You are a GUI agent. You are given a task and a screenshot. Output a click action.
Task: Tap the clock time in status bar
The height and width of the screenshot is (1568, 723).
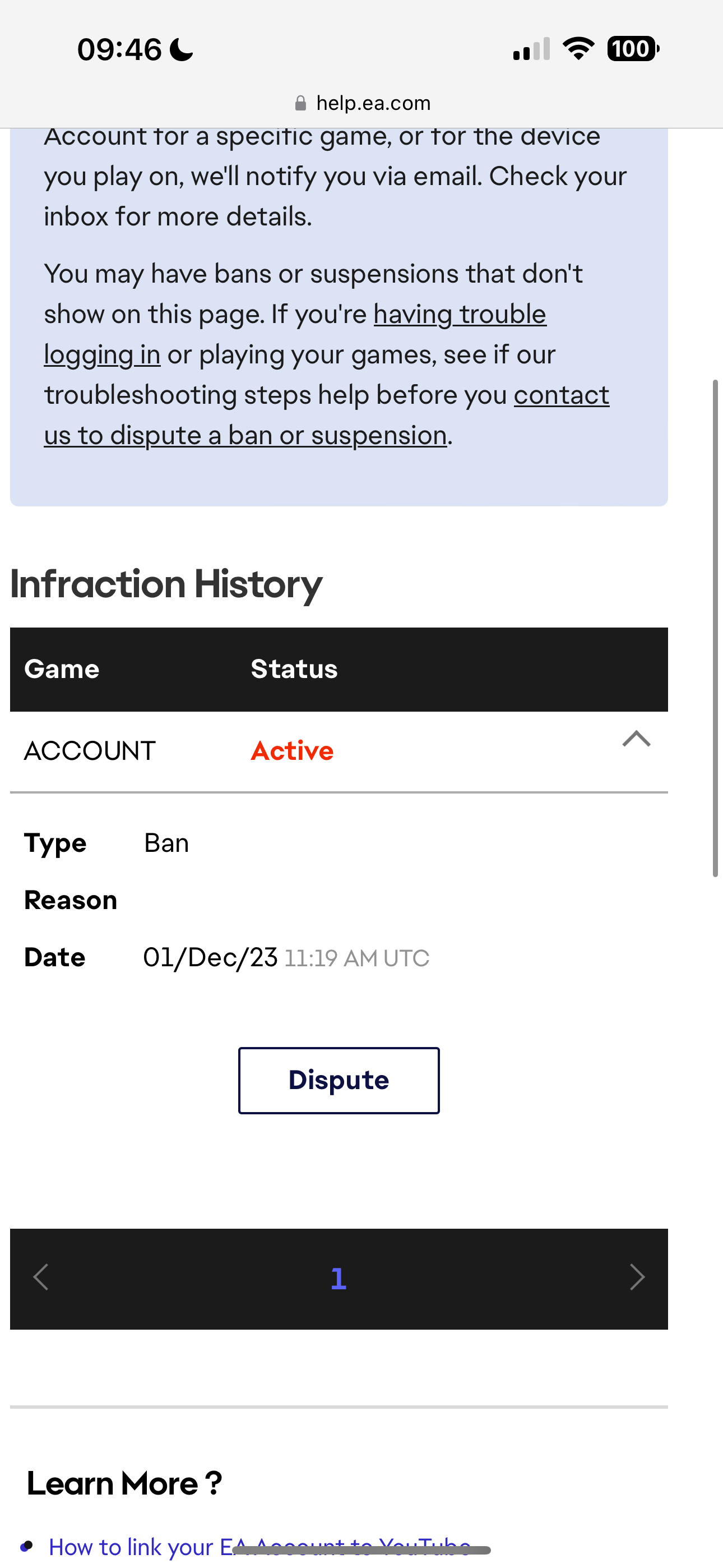[119, 49]
